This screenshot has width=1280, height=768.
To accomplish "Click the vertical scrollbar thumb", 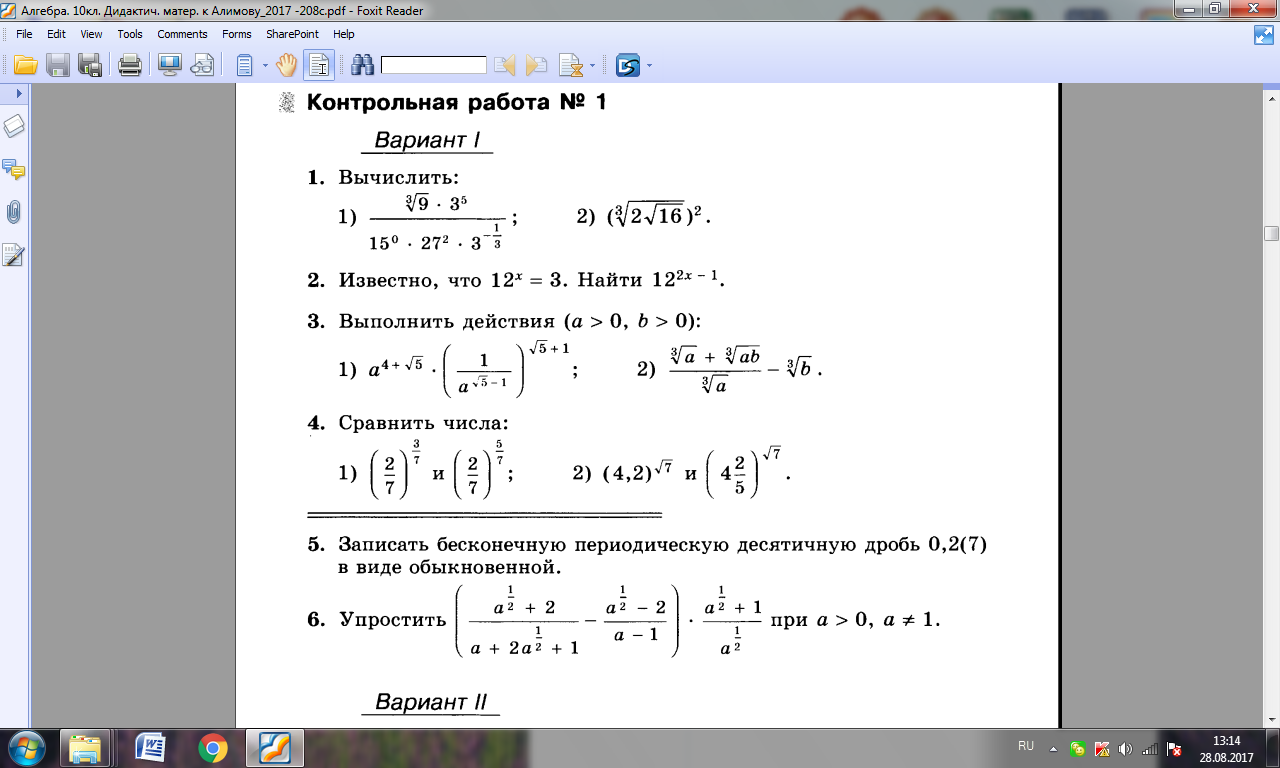I will [1271, 233].
